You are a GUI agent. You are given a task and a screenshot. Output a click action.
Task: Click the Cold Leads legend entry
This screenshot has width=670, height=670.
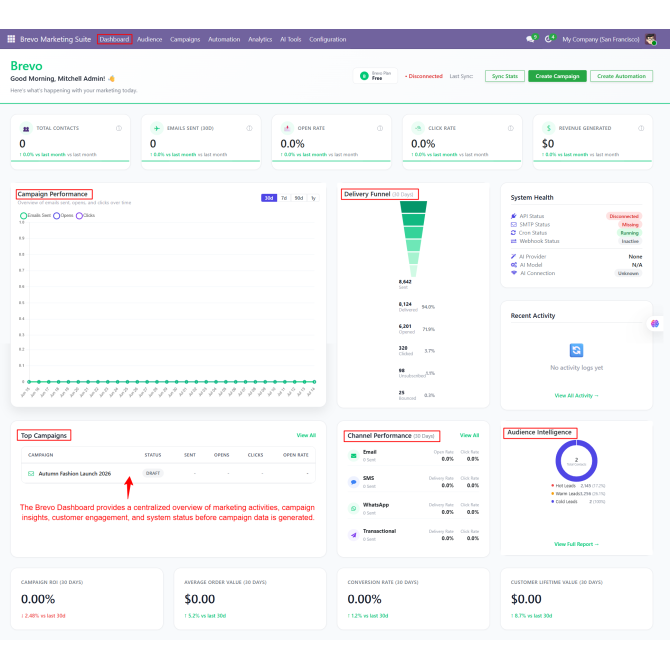click(x=578, y=502)
